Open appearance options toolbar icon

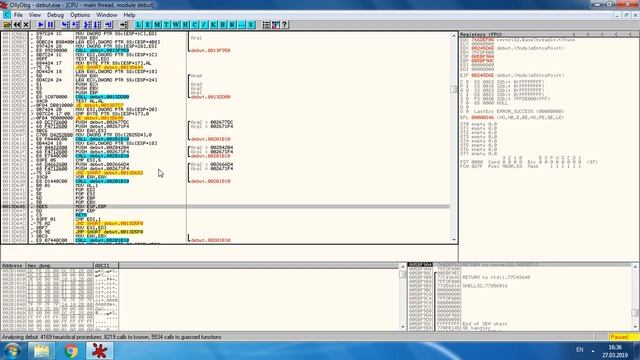pos(276,25)
